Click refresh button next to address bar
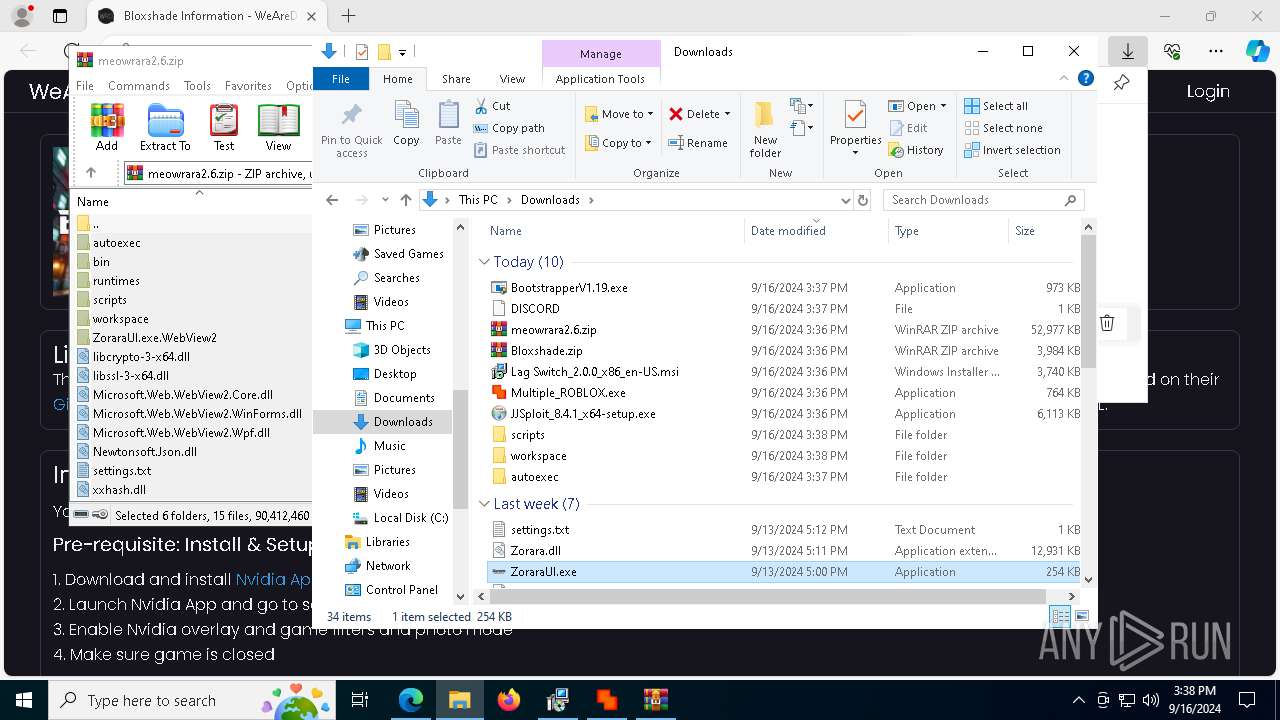1280x720 pixels. click(864, 200)
